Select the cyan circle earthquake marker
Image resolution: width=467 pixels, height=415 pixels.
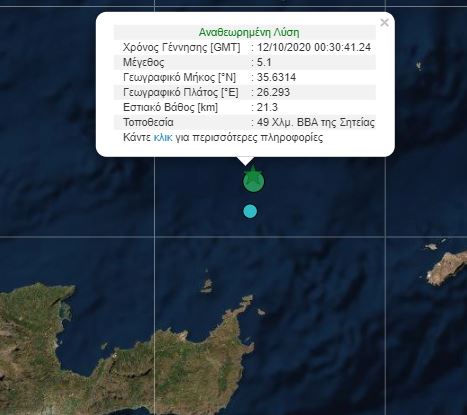(250, 211)
